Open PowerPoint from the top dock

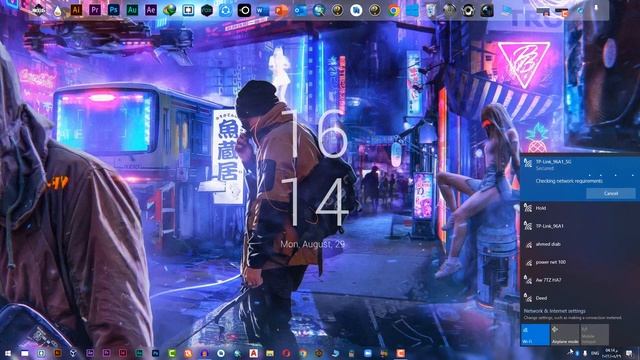[x=281, y=10]
